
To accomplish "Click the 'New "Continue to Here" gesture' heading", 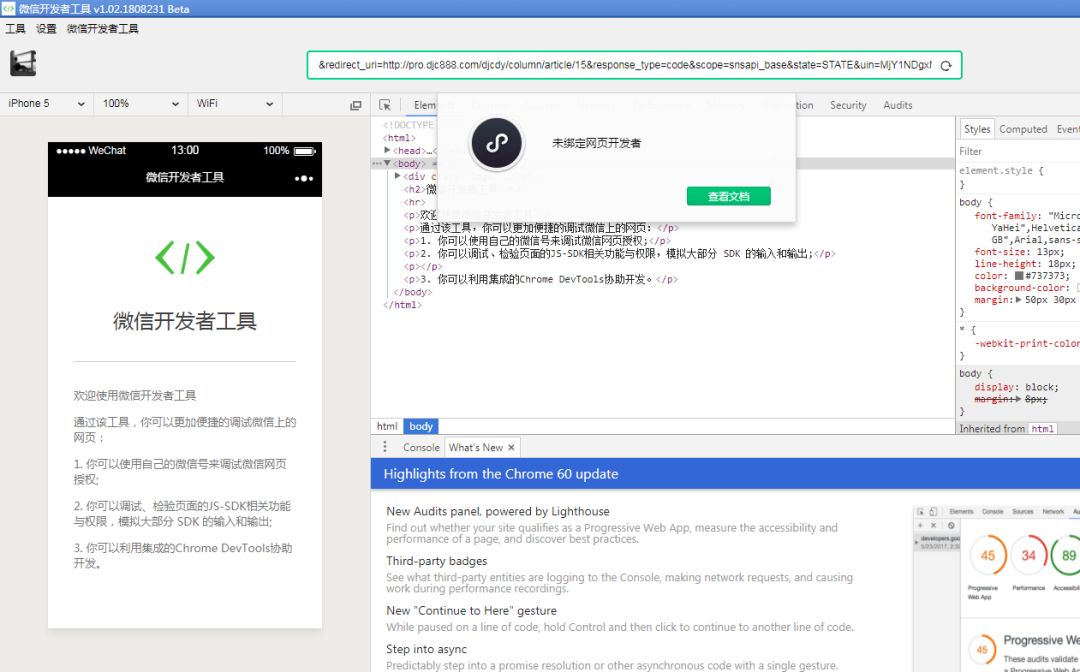I will 472,611.
